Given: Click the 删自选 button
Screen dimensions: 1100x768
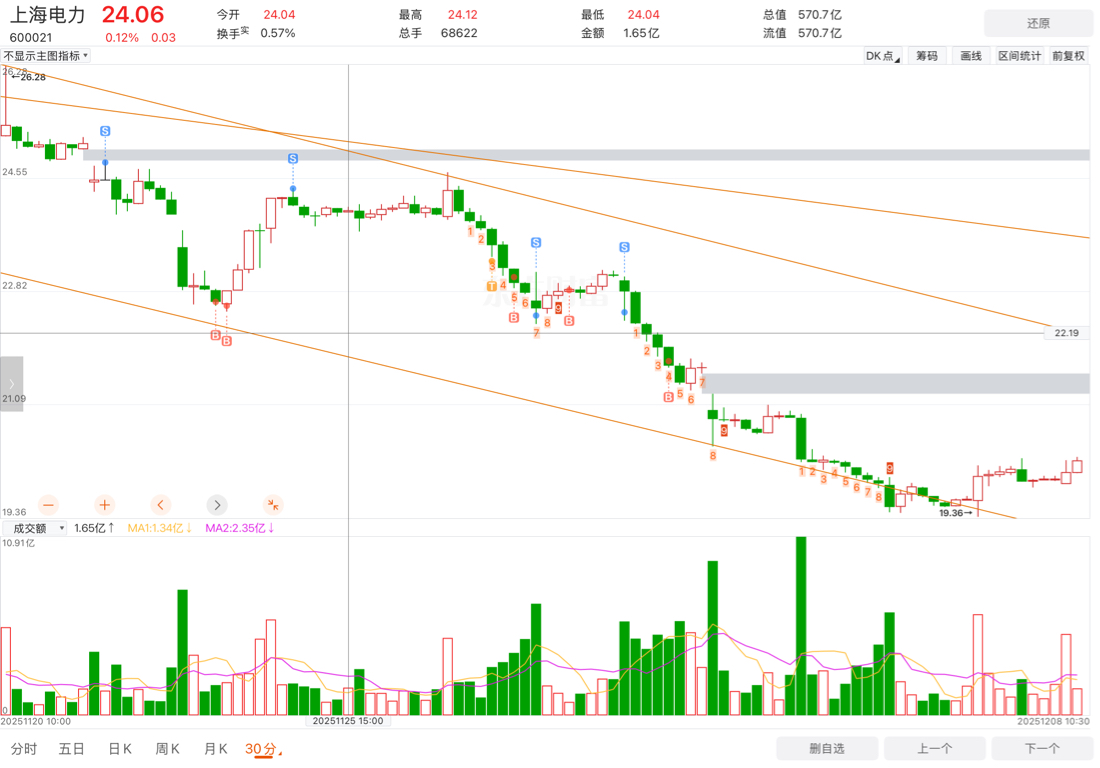Looking at the screenshot, I should (x=827, y=748).
